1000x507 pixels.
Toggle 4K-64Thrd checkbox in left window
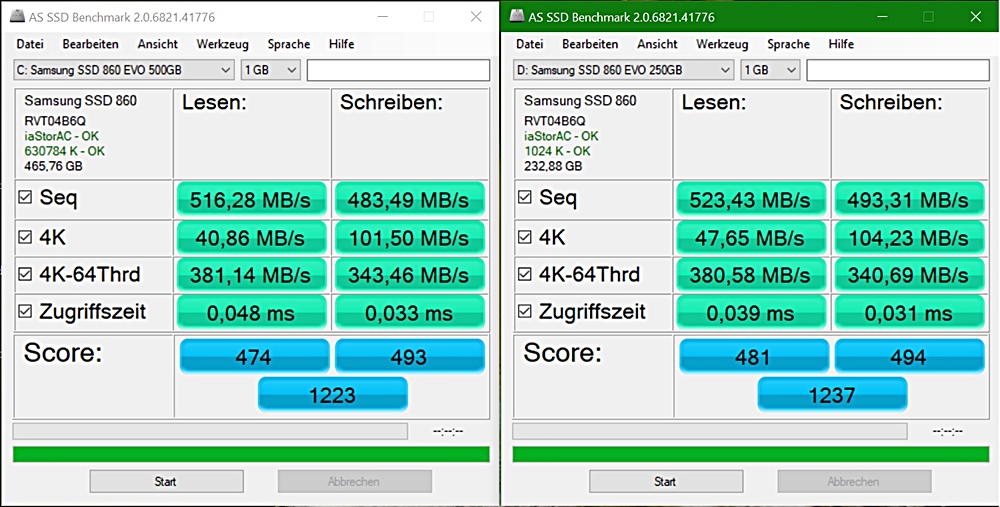pyautogui.click(x=25, y=274)
